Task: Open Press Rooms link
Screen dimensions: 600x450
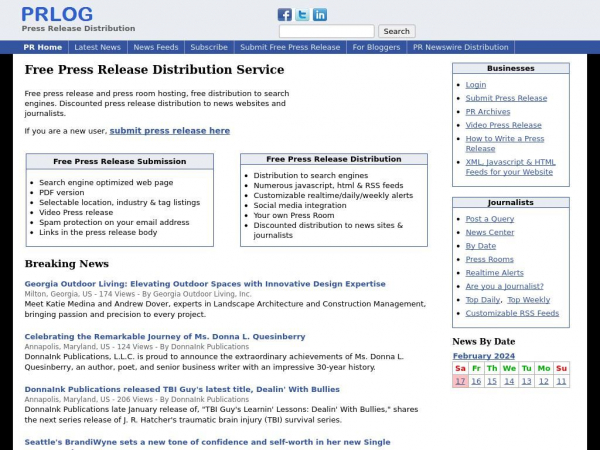Action: click(489, 259)
